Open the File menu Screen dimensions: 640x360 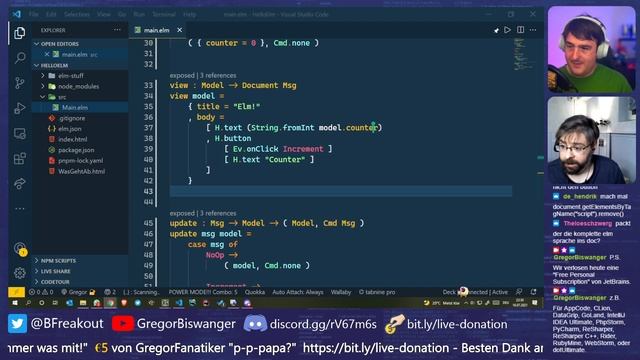[x=34, y=14]
